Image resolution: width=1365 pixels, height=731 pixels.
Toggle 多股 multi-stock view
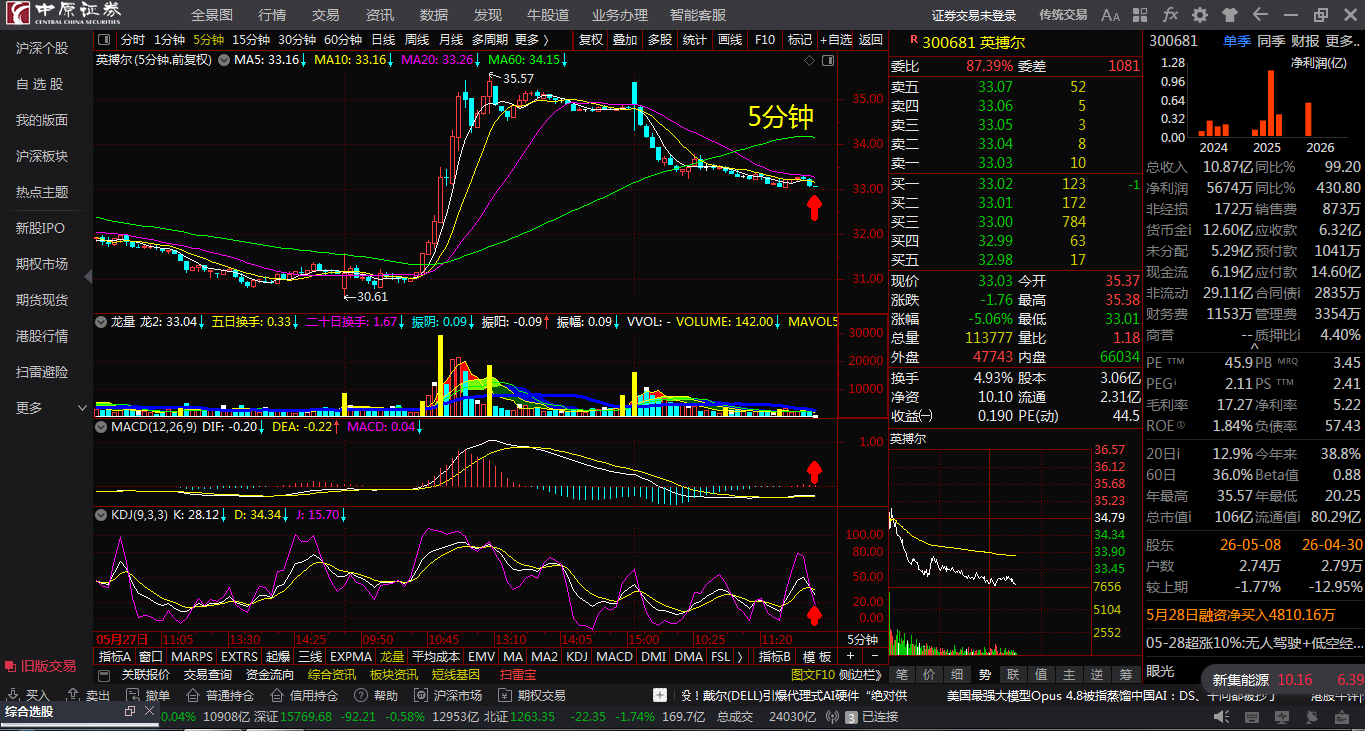pos(660,39)
